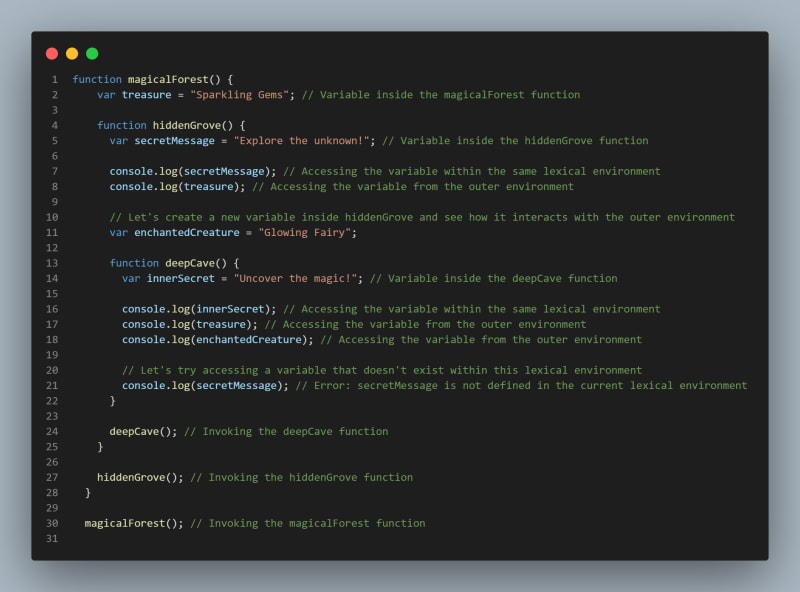Viewport: 800px width, 592px height.
Task: Click the comment "Invoking the magicalForest function"
Action: pos(308,523)
